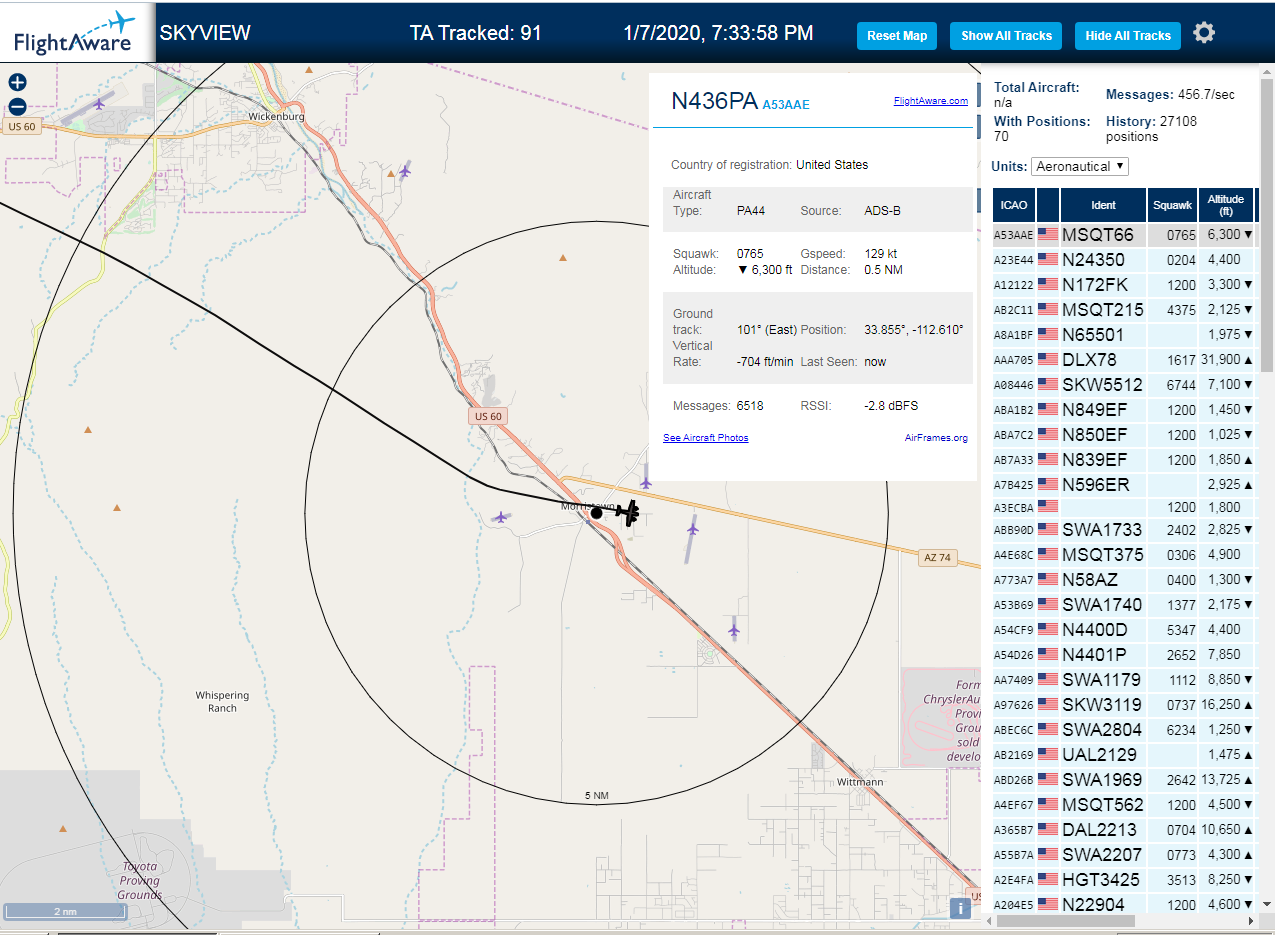Screen dimensions: 1275x935
Task: Click the US flag in MSQT66 row
Action: point(1048,235)
